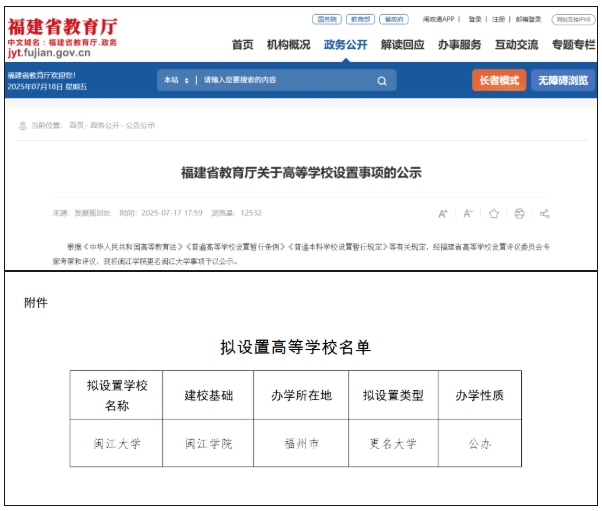Share the article via share icon
This screenshot has height=511, width=602.
[545, 213]
